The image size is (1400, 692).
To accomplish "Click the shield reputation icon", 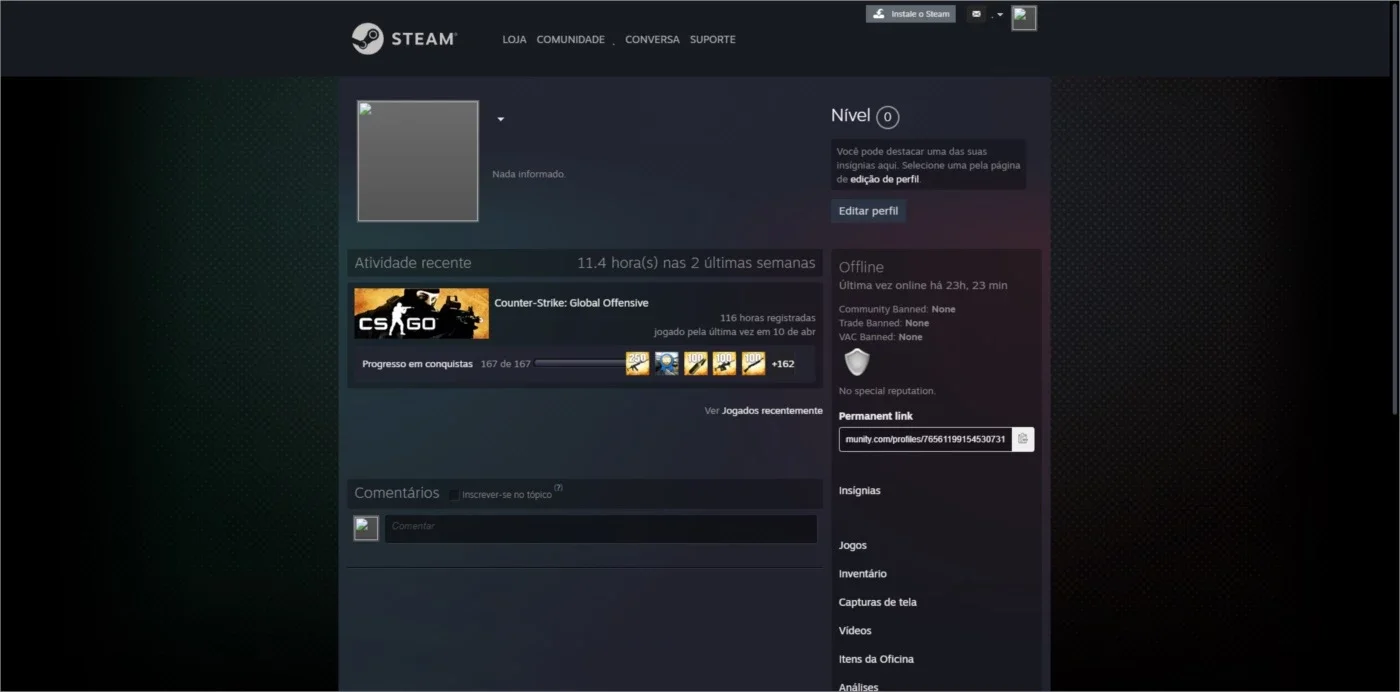I will (857, 362).
